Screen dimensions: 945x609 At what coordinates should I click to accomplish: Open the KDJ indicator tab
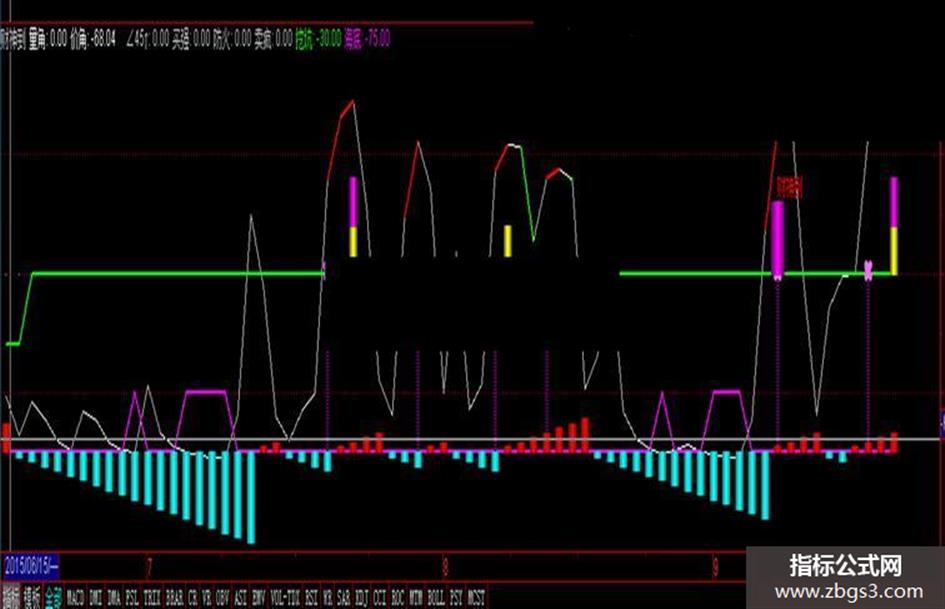coord(362,598)
